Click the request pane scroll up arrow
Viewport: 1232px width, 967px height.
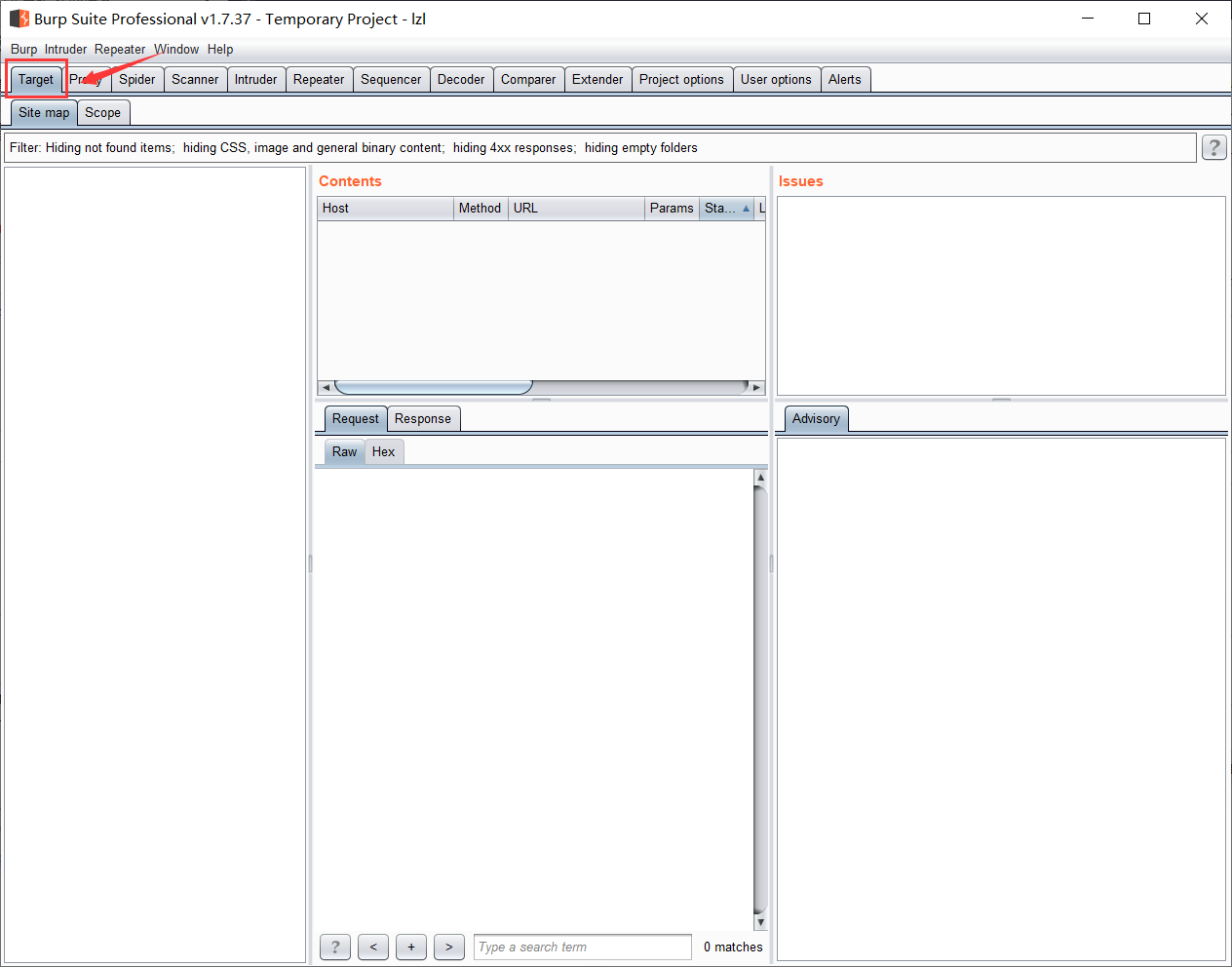[760, 478]
